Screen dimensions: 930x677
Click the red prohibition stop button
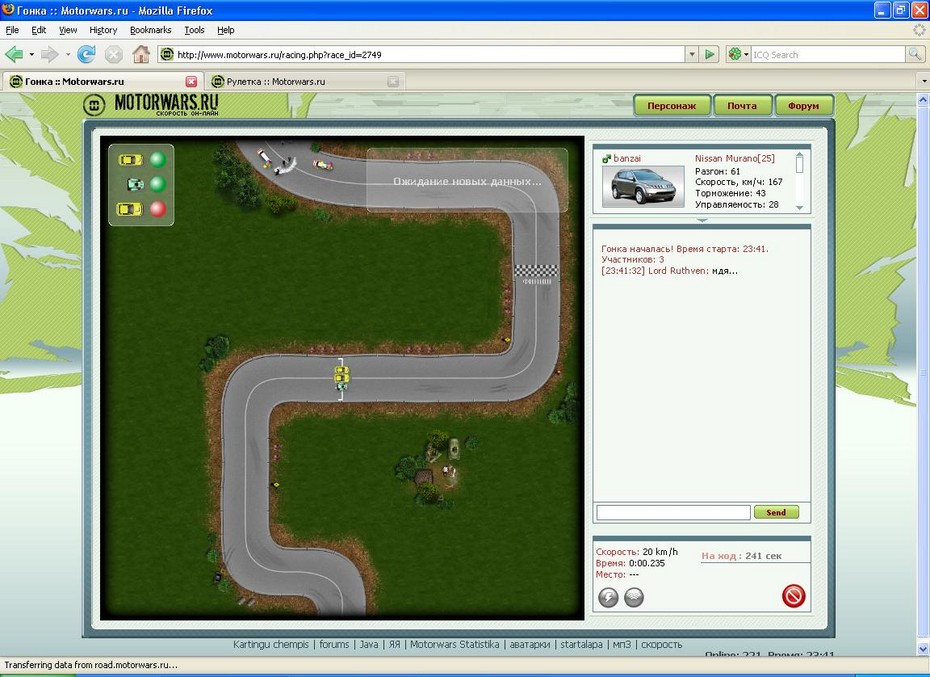pos(794,596)
